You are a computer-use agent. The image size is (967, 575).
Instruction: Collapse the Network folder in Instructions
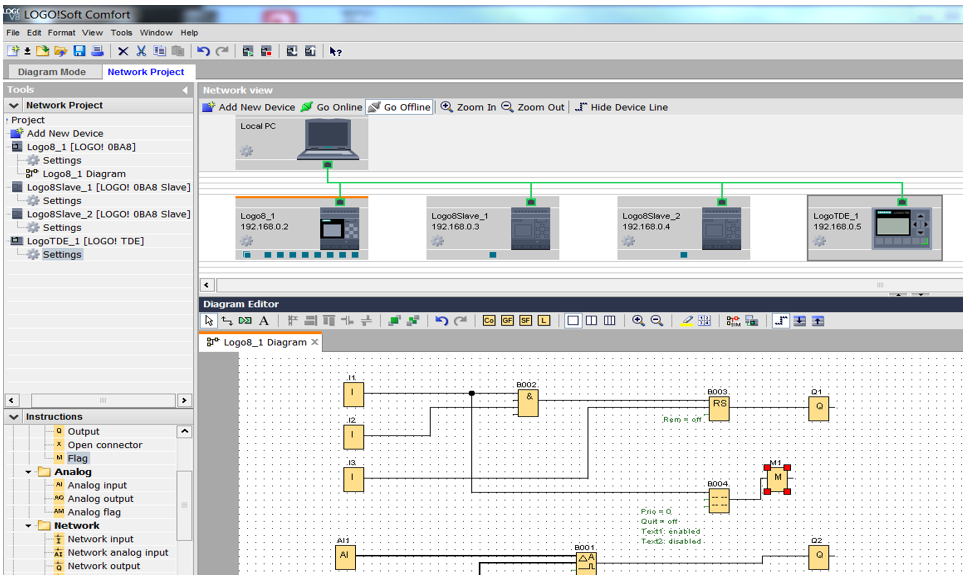point(28,526)
